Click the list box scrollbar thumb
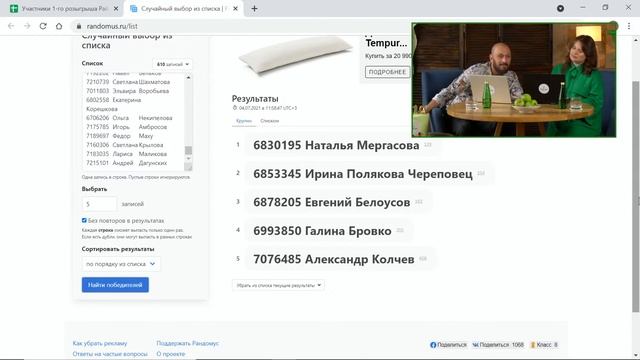Viewport: 640px width, 360px height. click(x=188, y=150)
